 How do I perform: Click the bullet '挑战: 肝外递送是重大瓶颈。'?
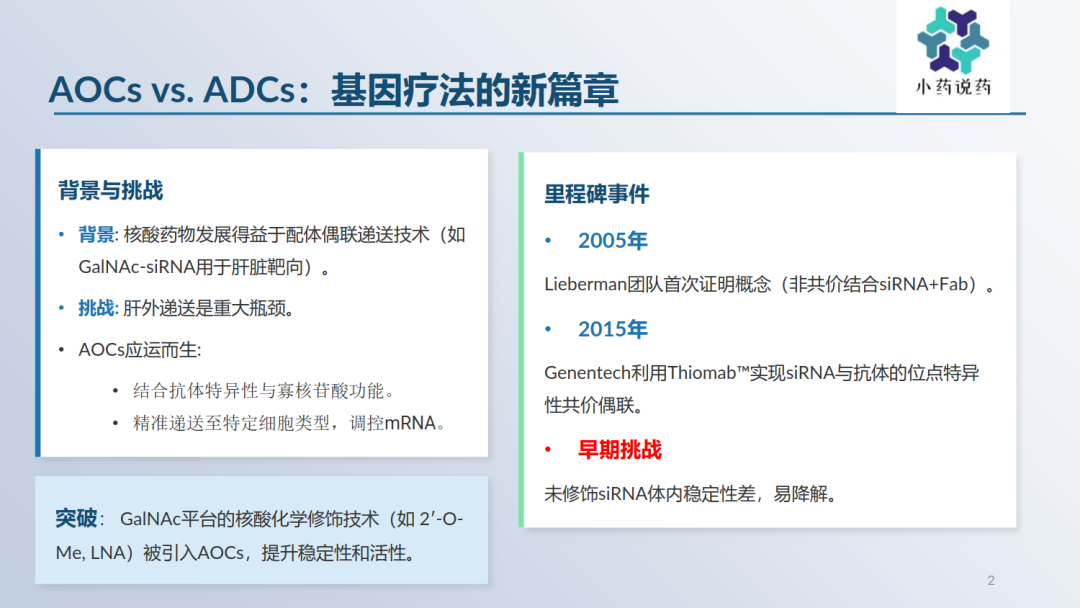tap(186, 308)
